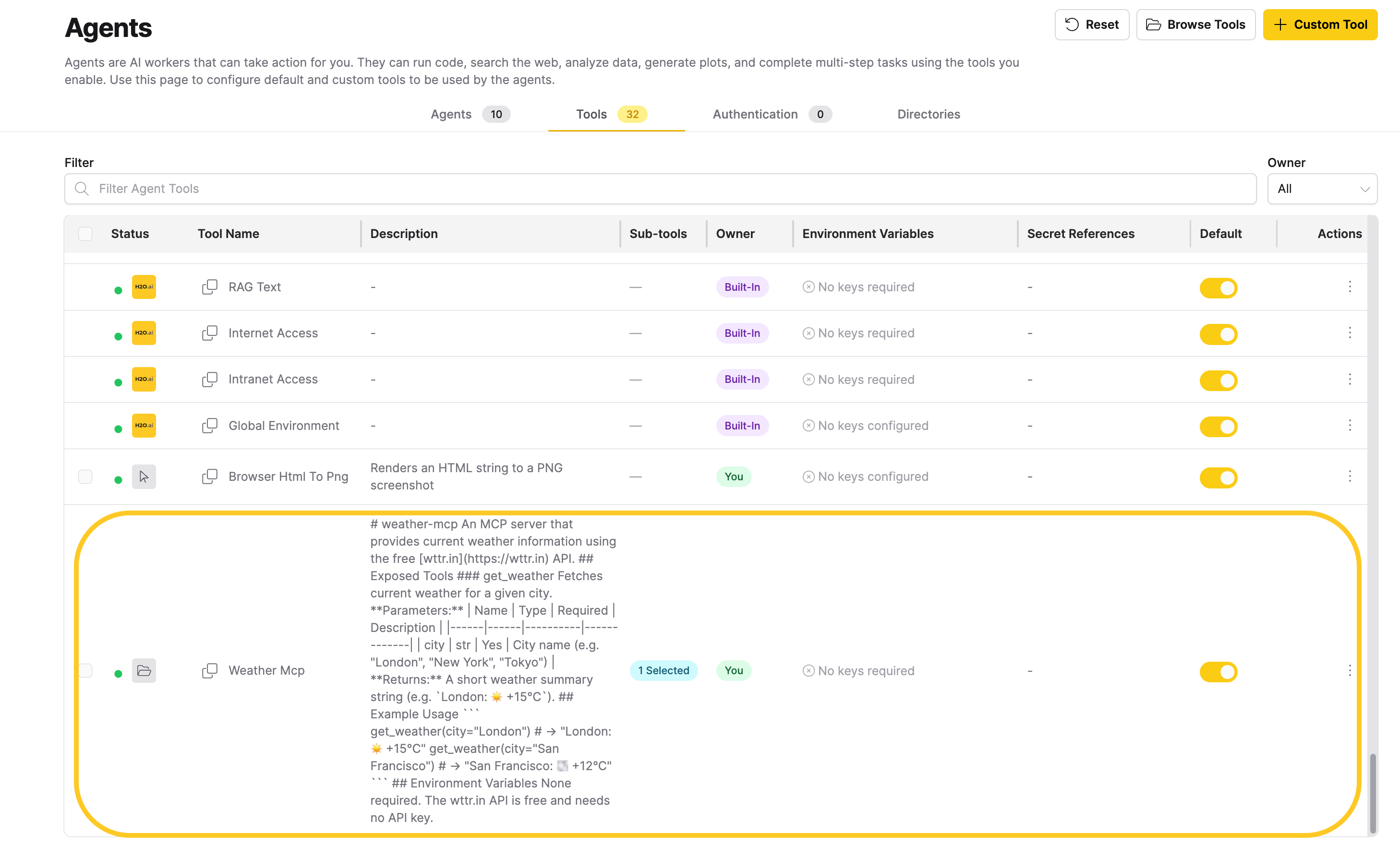This screenshot has height=857, width=1400.
Task: Click the search magnifier icon in filter box
Action: pos(82,189)
